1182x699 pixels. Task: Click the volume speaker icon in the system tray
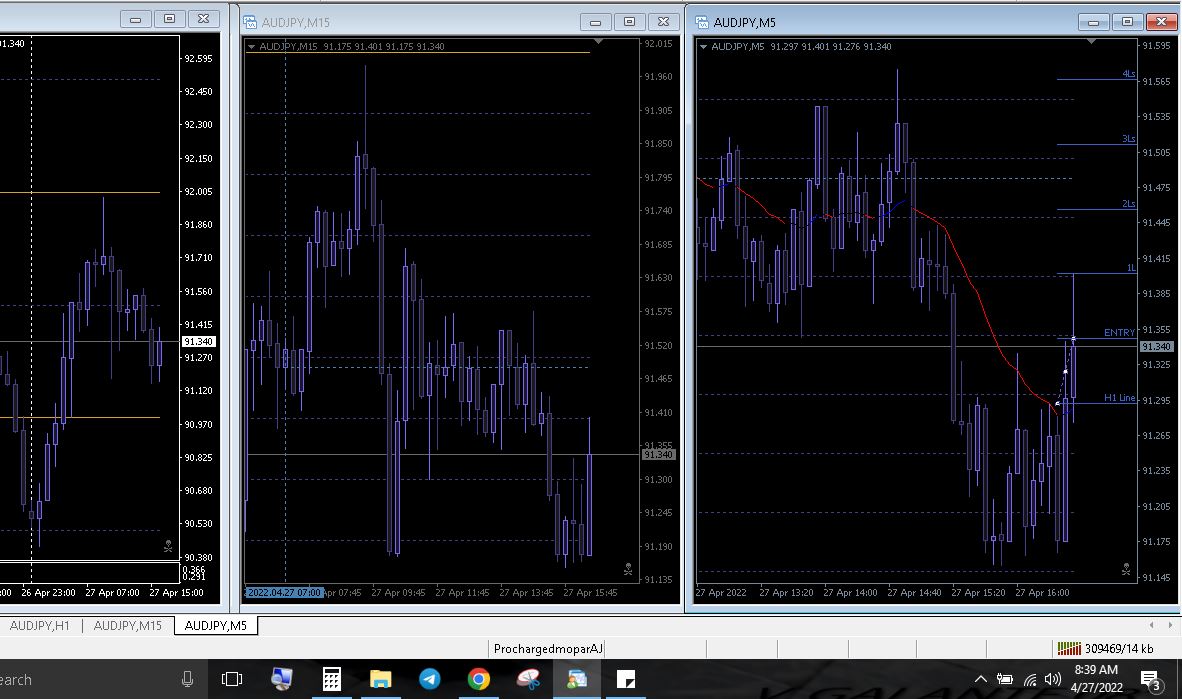coord(1052,680)
